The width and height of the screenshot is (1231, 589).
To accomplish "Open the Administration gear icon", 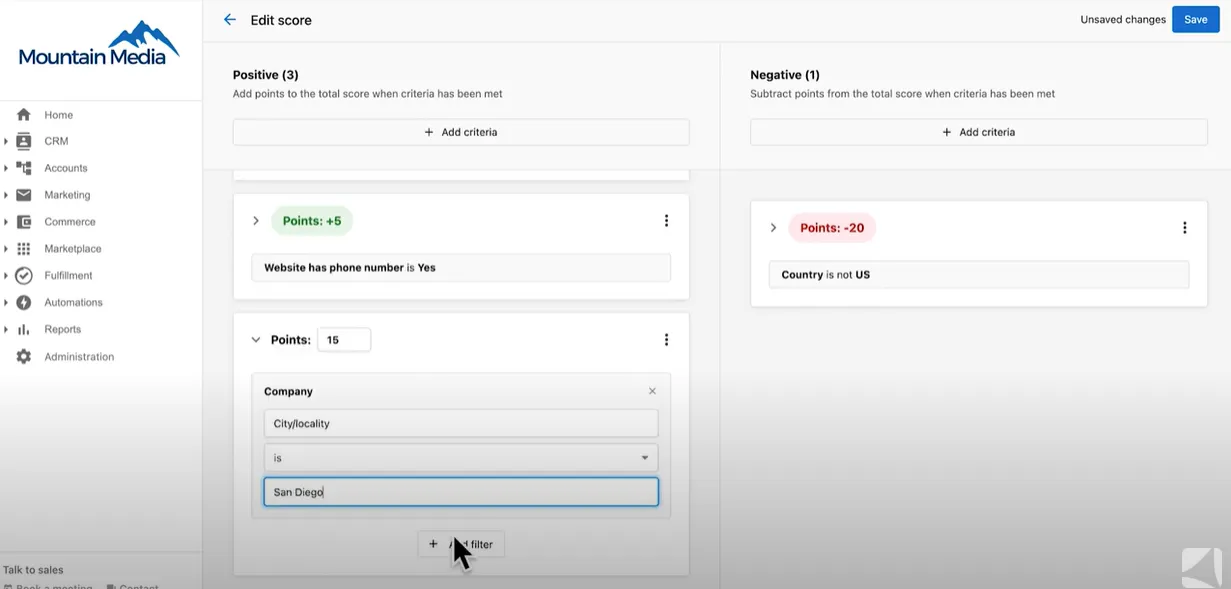I will 22,355.
